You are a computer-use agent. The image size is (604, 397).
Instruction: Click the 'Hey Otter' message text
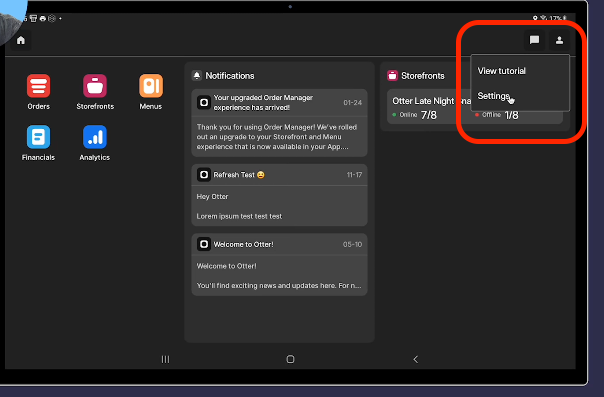coord(212,197)
